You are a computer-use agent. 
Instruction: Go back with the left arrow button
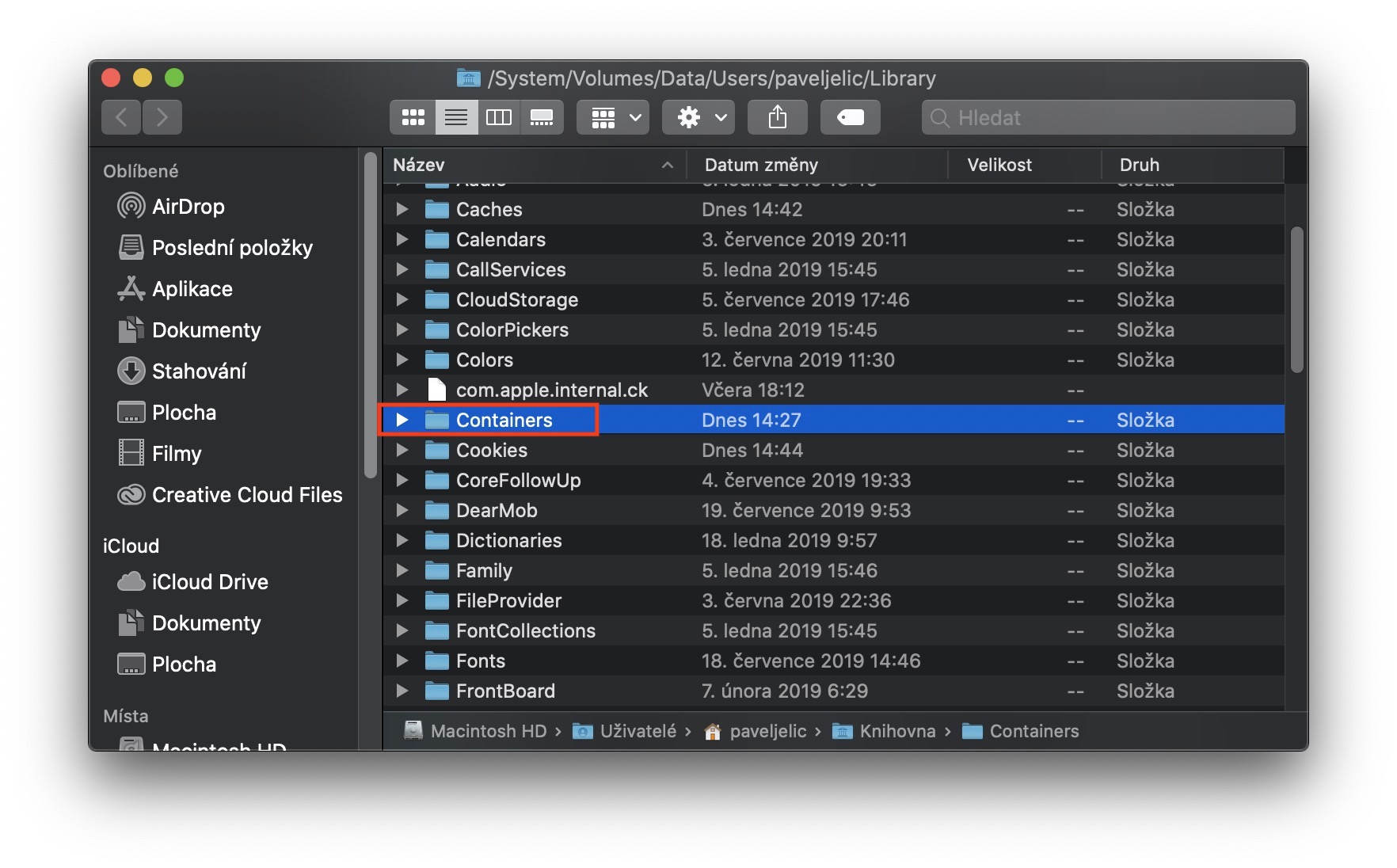[121, 118]
